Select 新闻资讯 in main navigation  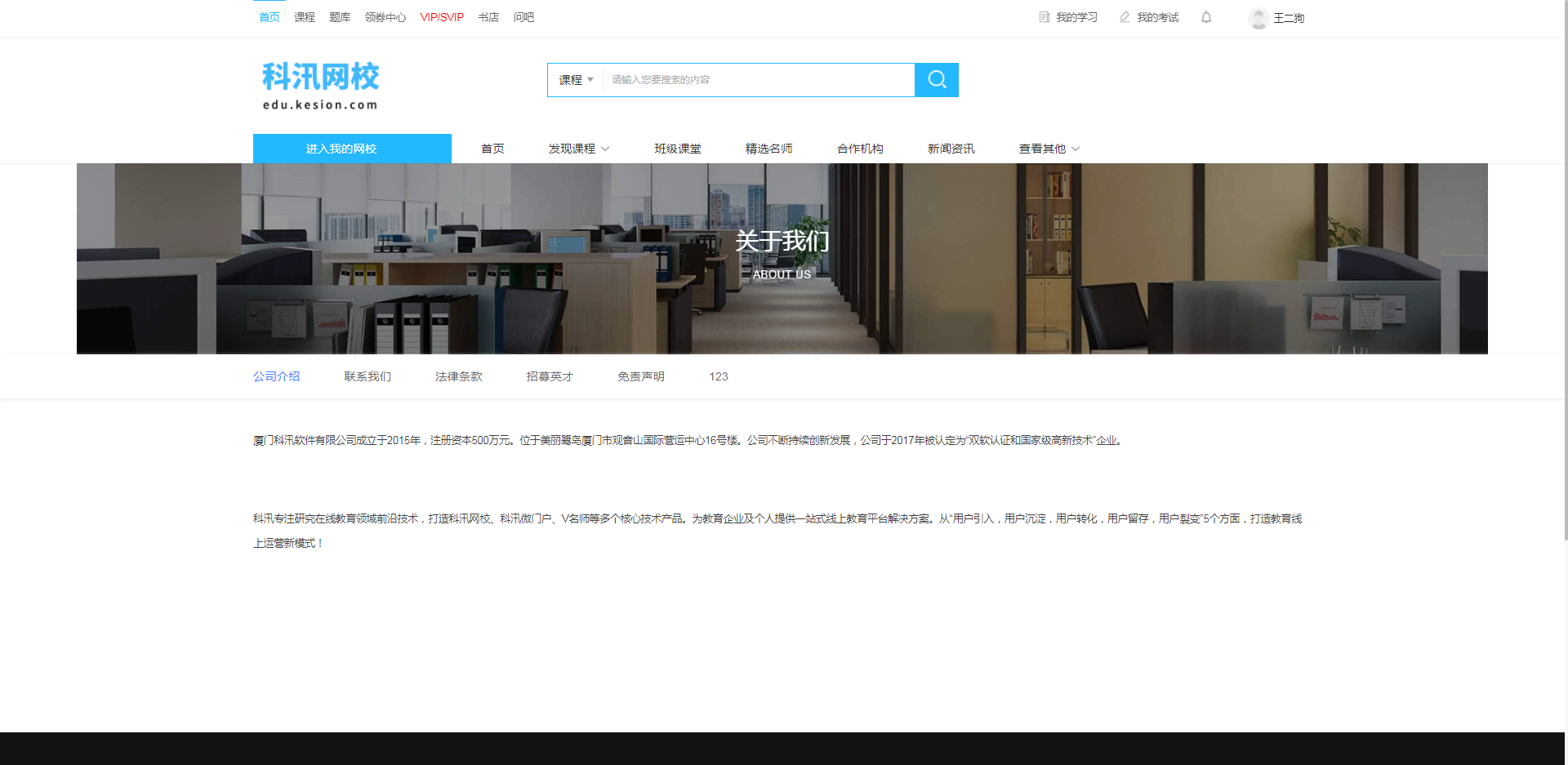pyautogui.click(x=951, y=149)
